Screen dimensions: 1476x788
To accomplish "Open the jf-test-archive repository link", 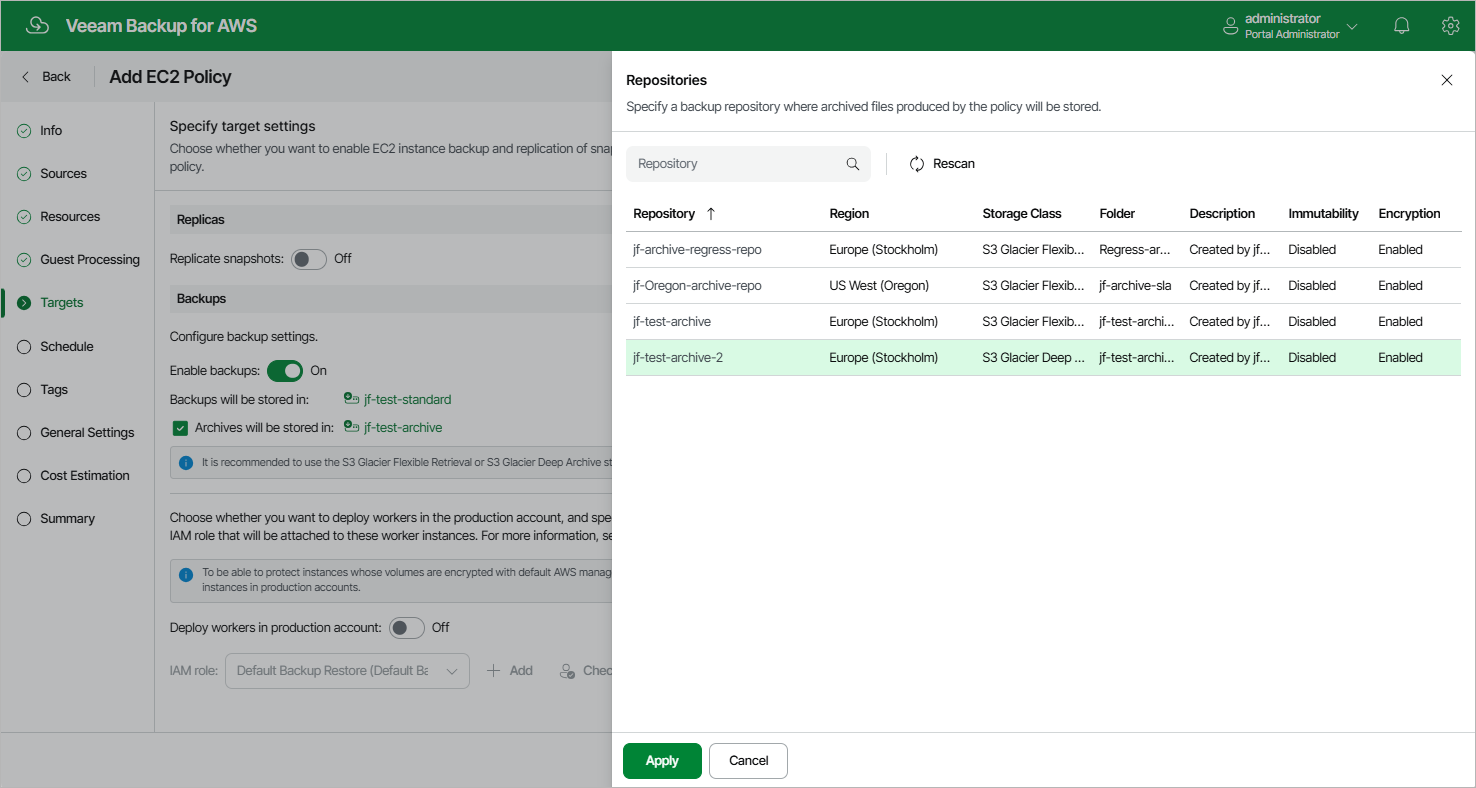I will pyautogui.click(x=403, y=428).
